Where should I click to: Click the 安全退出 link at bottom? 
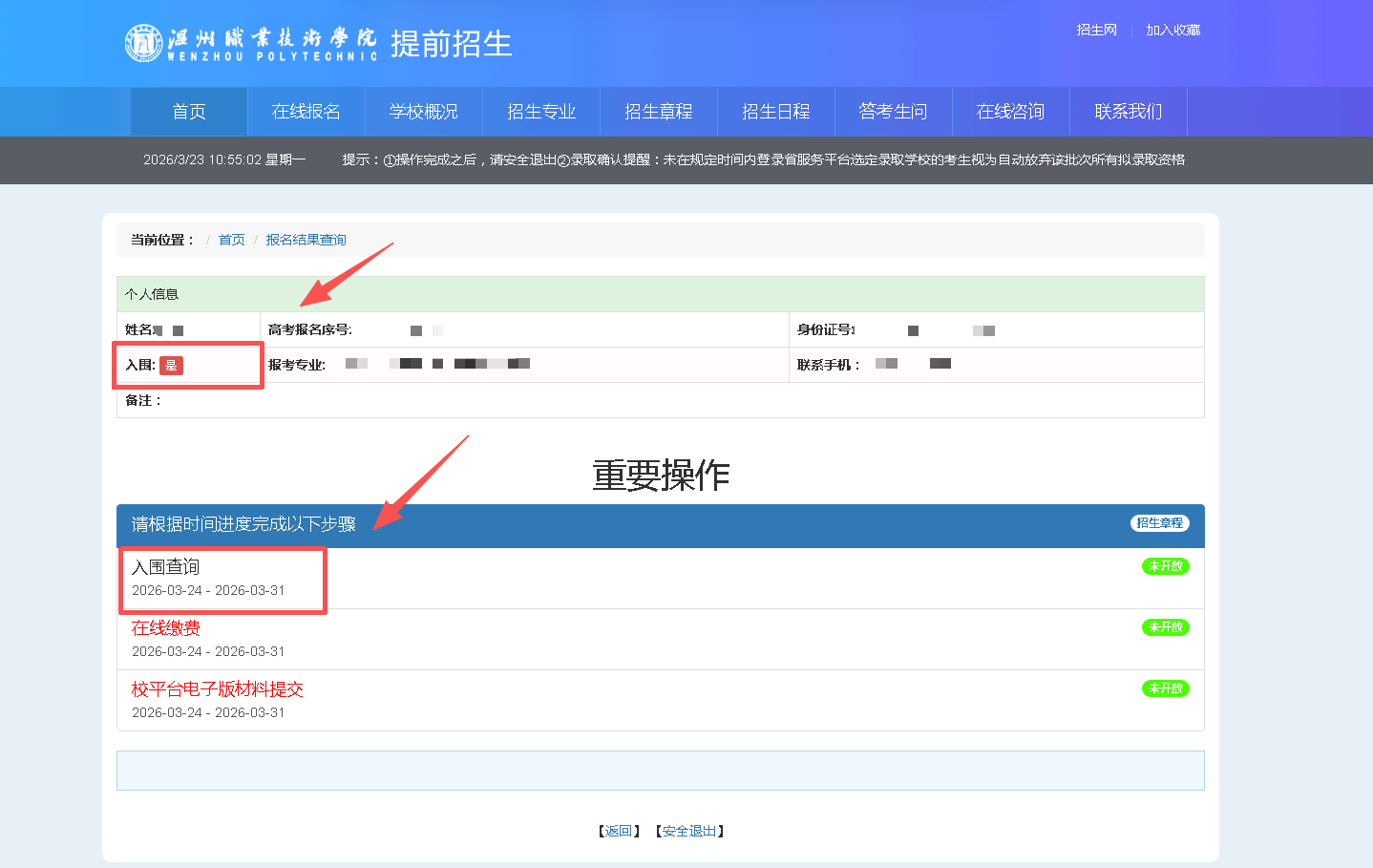click(688, 832)
